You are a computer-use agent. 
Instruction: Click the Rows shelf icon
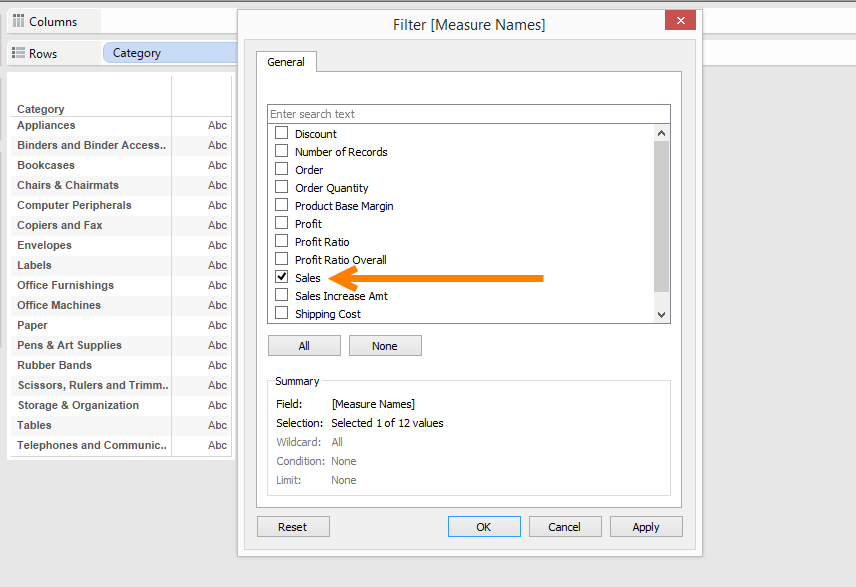coord(18,53)
